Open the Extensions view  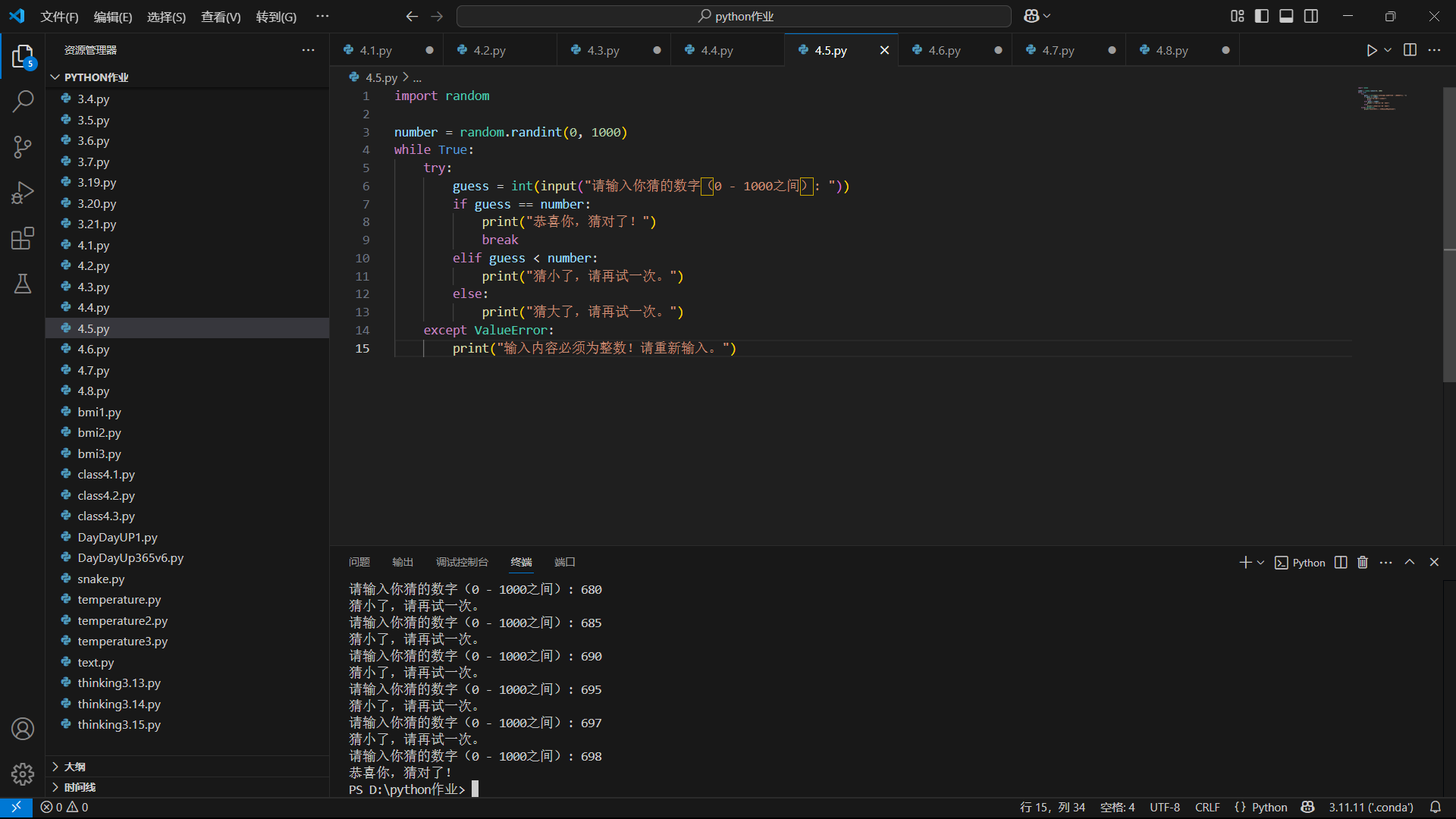[x=23, y=238]
